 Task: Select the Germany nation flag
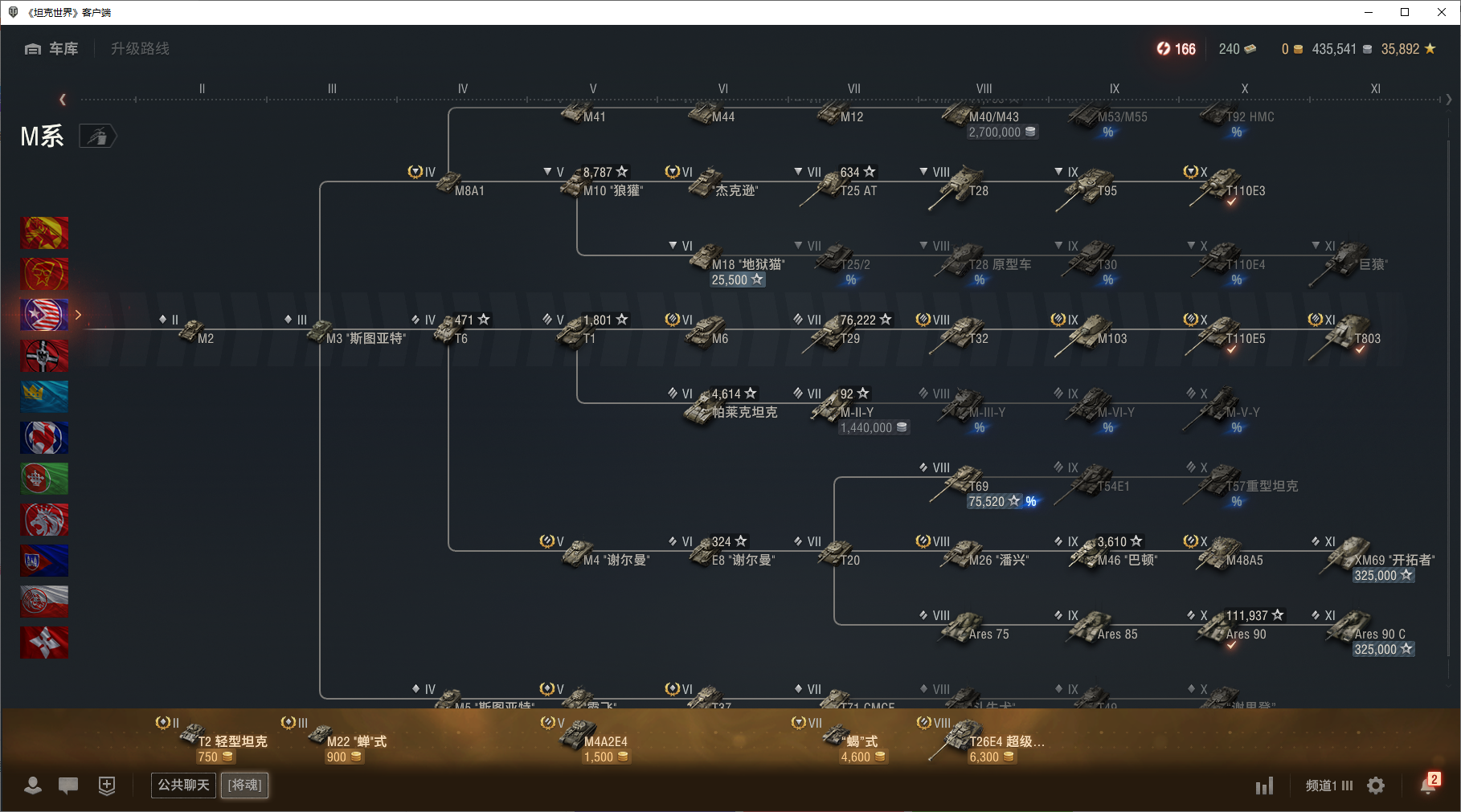pos(44,356)
